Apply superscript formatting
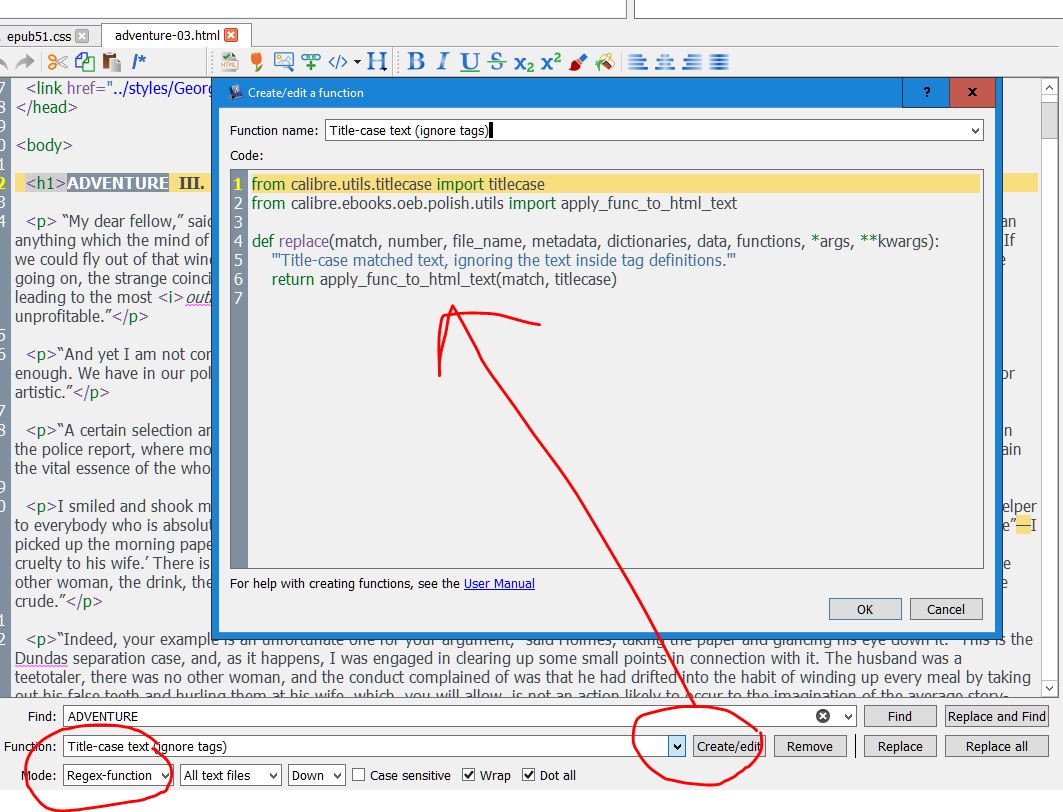Screen dimensions: 1063x812 point(550,61)
